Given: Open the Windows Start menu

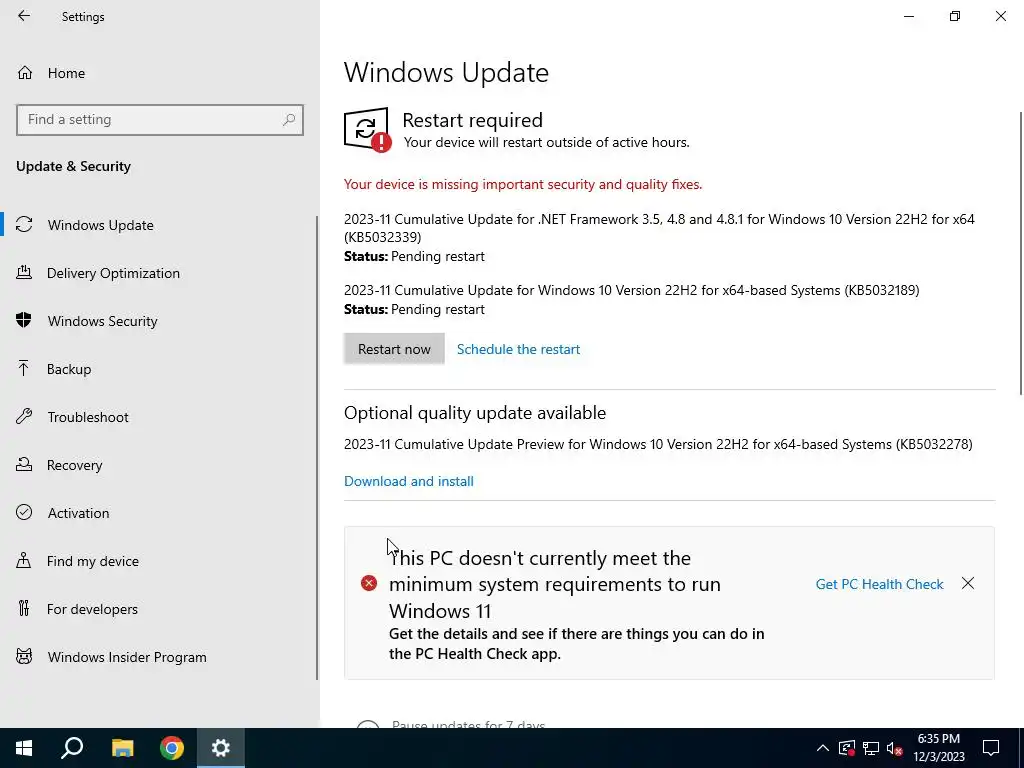Looking at the screenshot, I should click(24, 748).
